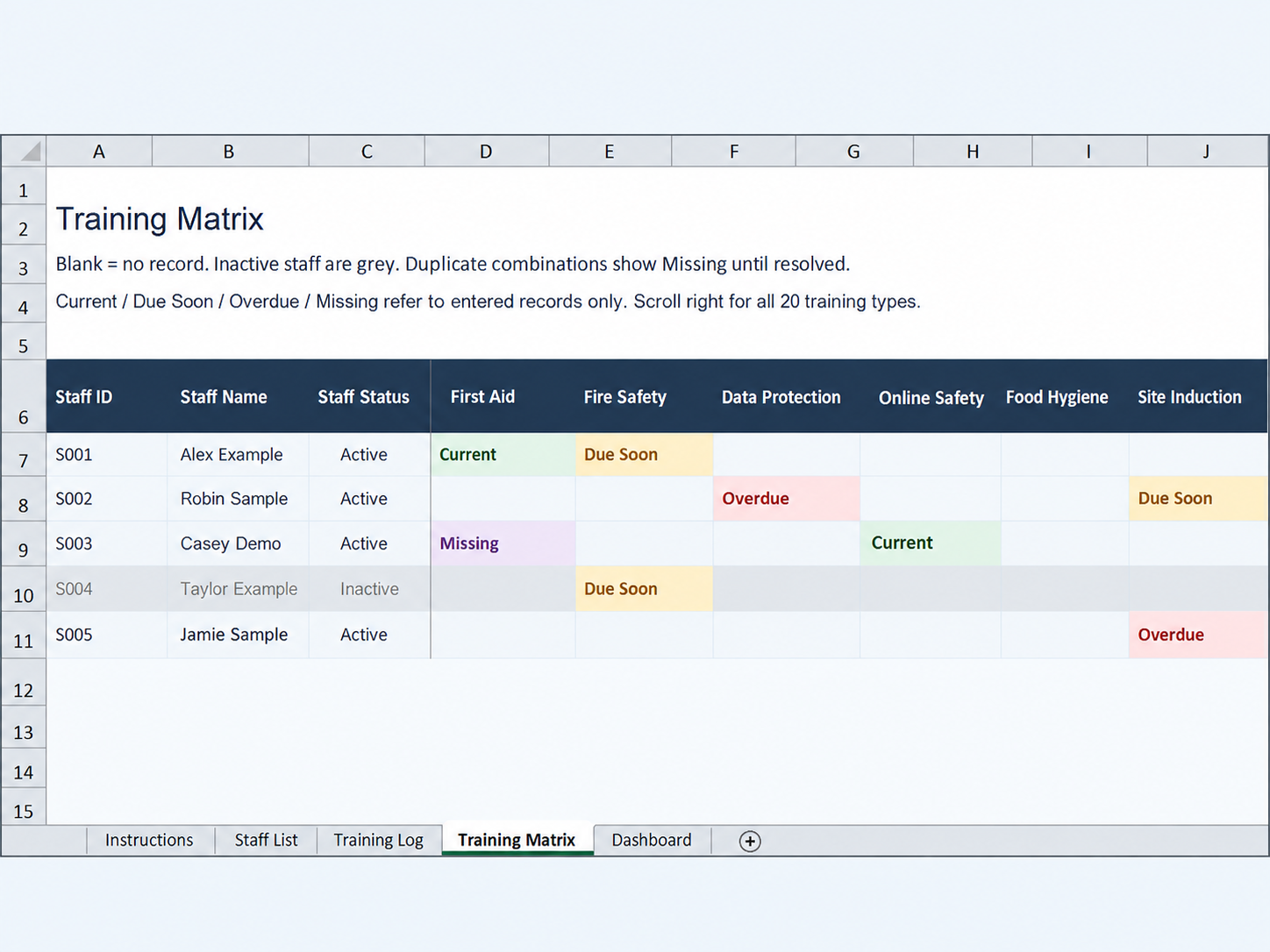Click Robin Sample's "Due Soon" Site Induction cell

coord(1198,499)
